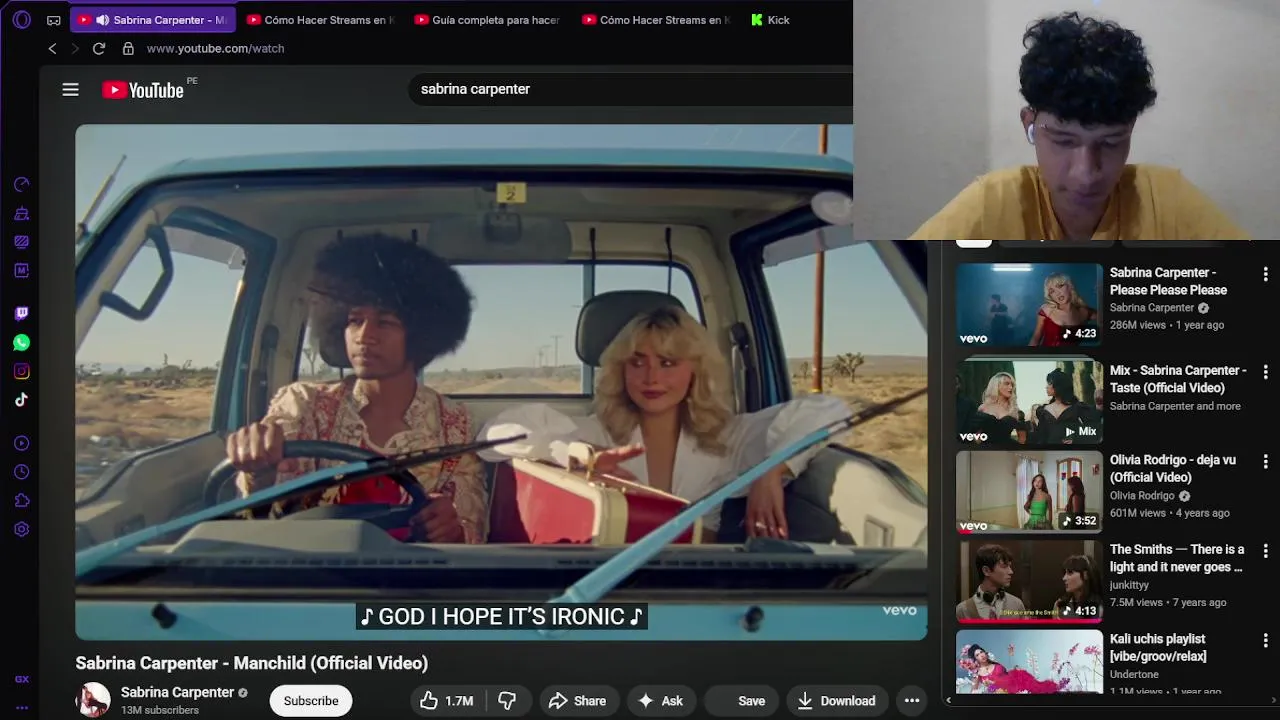Click the Ask AI button

[660, 701]
